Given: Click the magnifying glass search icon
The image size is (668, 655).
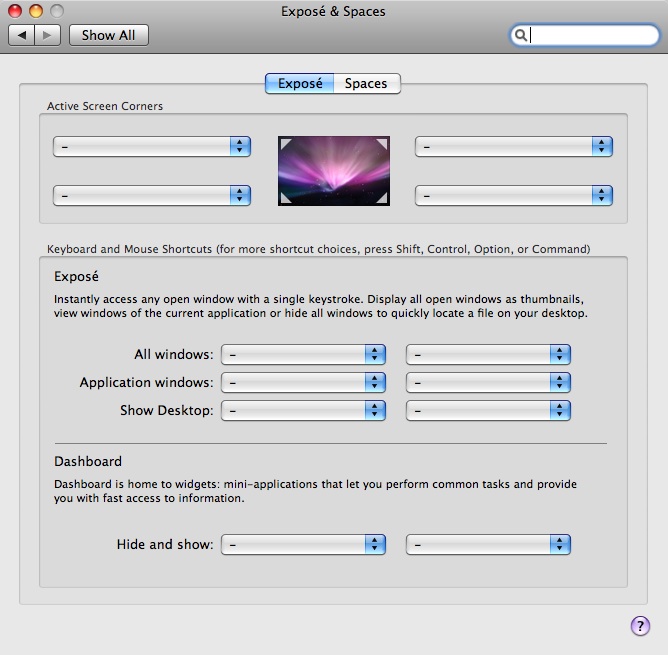Looking at the screenshot, I should click(520, 35).
